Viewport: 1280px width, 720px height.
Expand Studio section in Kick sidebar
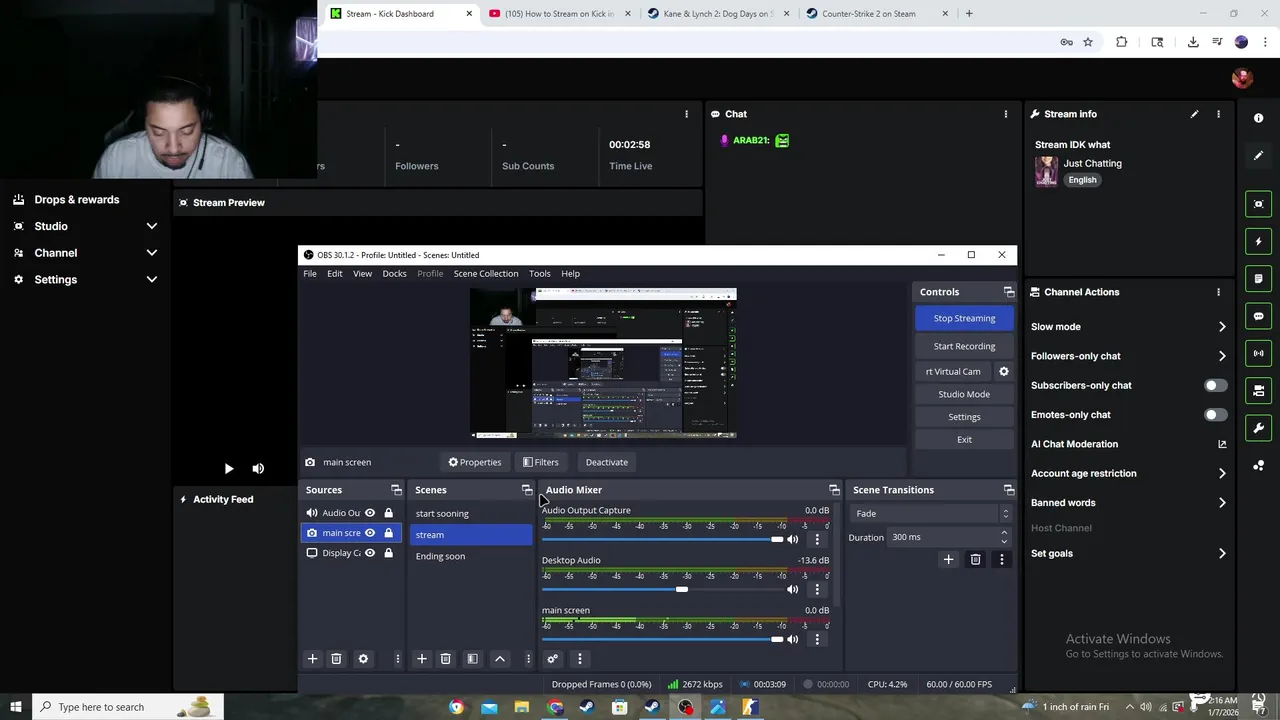click(152, 226)
